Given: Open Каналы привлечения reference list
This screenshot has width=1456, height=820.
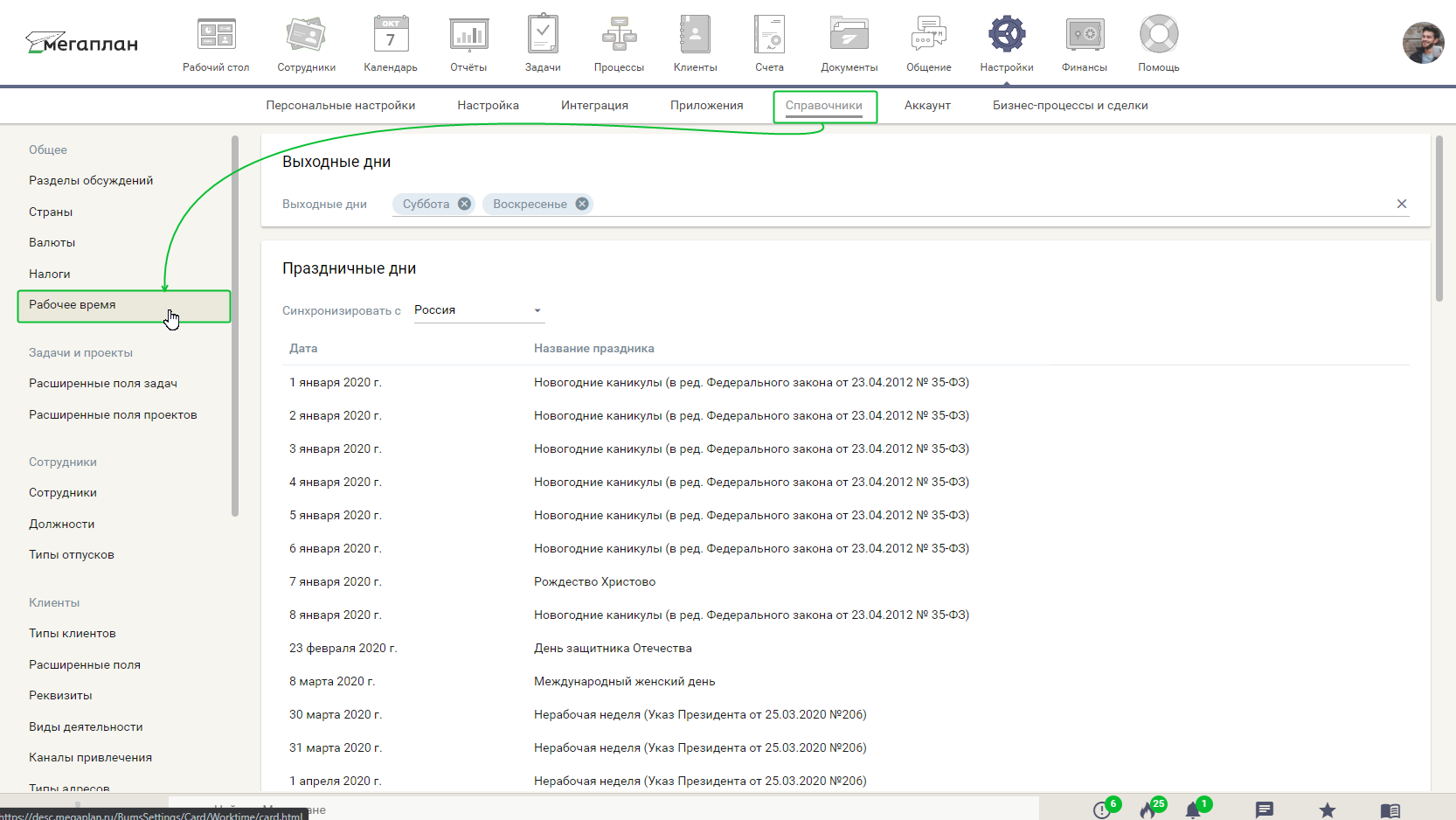Looking at the screenshot, I should coord(90,758).
